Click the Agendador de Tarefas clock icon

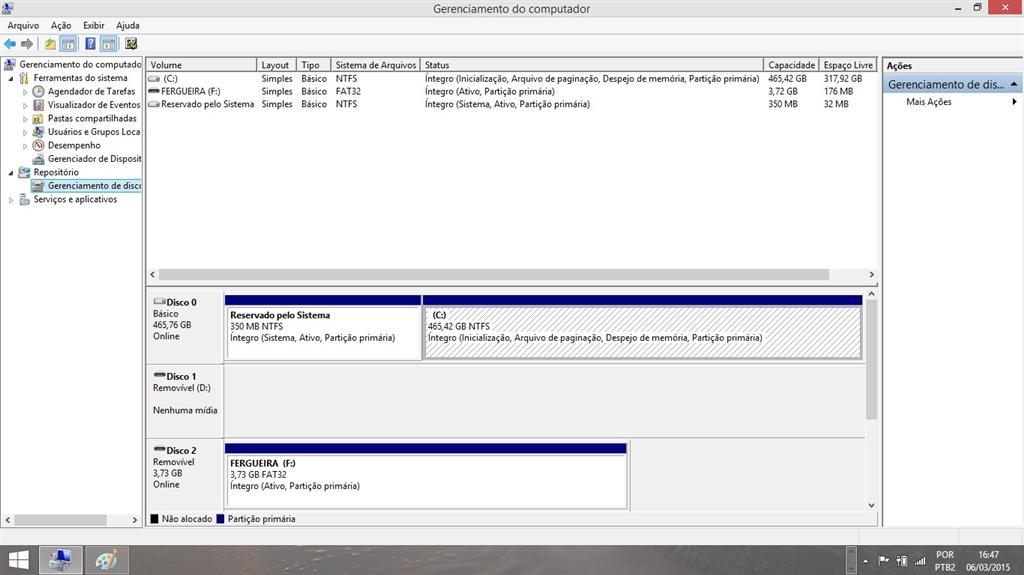click(x=39, y=91)
